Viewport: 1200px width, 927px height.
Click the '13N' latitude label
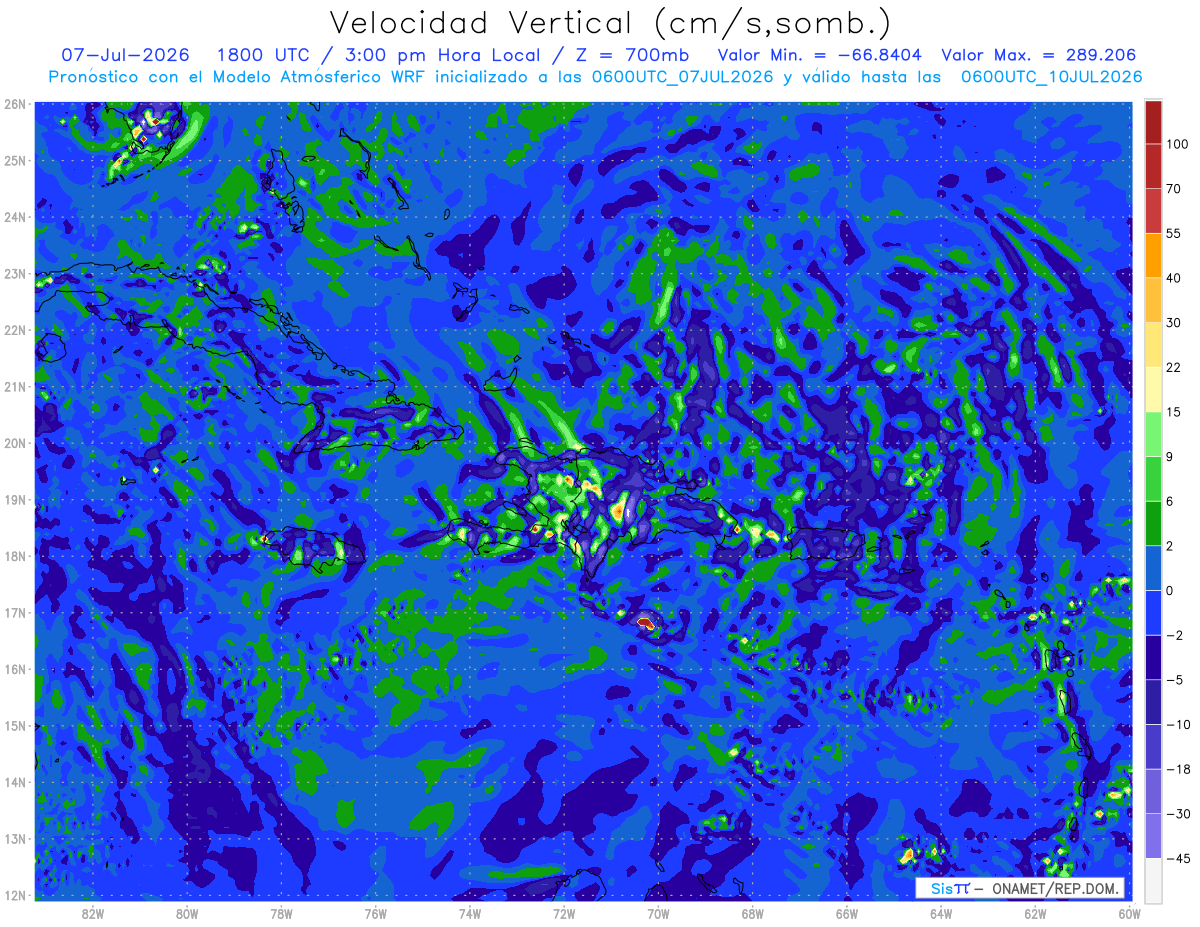click(x=15, y=839)
